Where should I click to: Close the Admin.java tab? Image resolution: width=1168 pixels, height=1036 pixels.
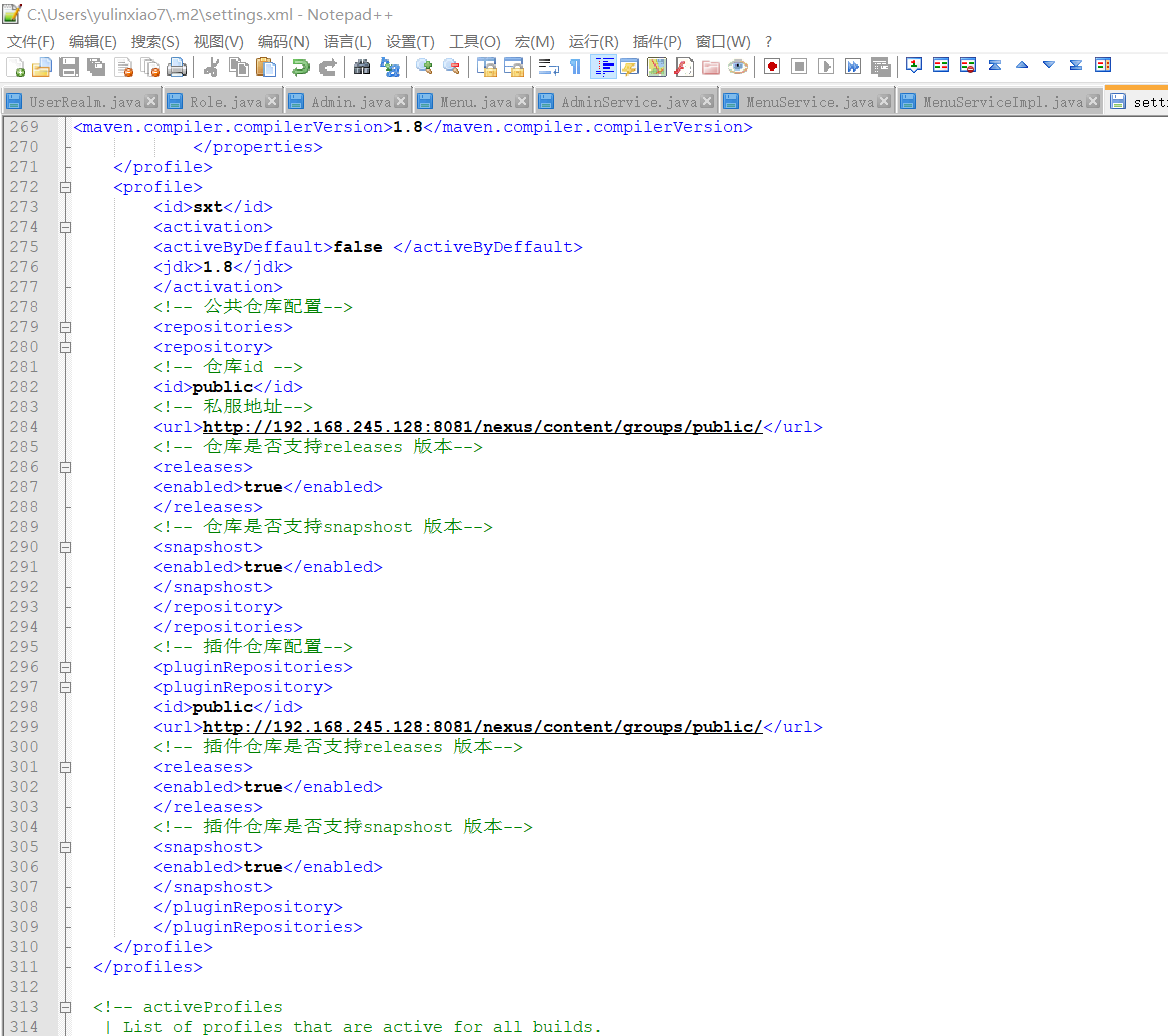[401, 101]
